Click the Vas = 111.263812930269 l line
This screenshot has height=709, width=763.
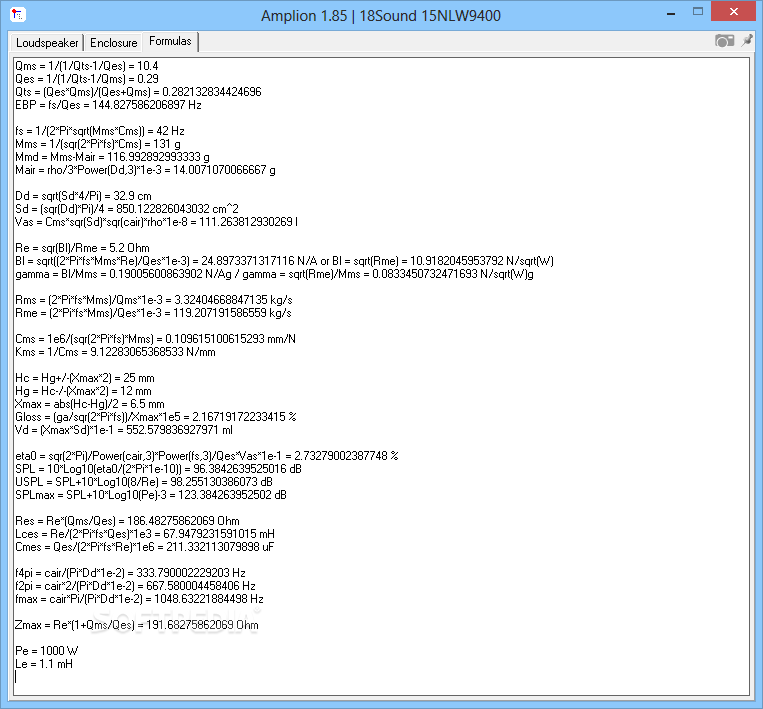156,222
